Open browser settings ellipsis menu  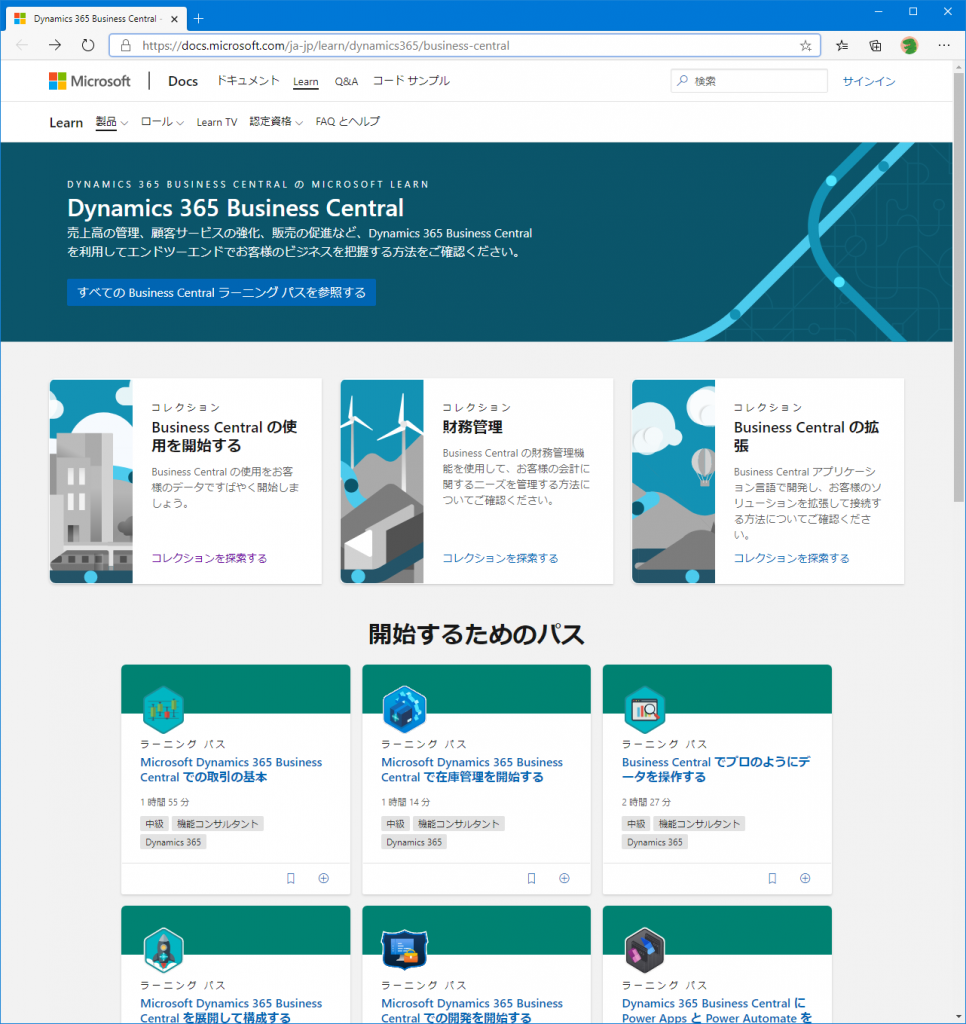(x=943, y=45)
